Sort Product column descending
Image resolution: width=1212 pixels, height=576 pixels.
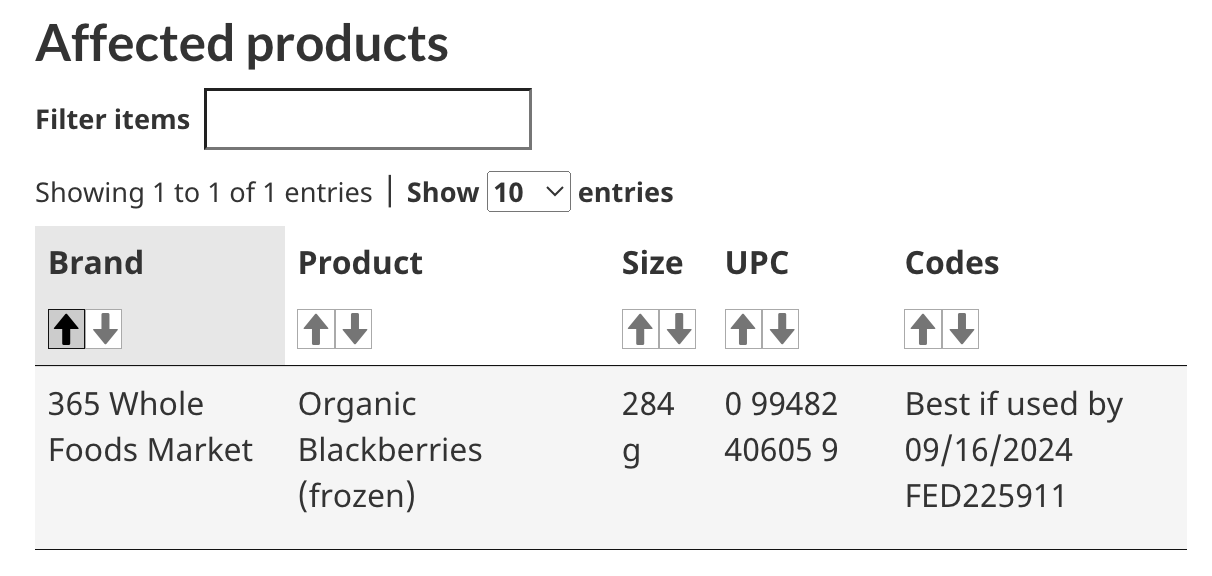[352, 328]
